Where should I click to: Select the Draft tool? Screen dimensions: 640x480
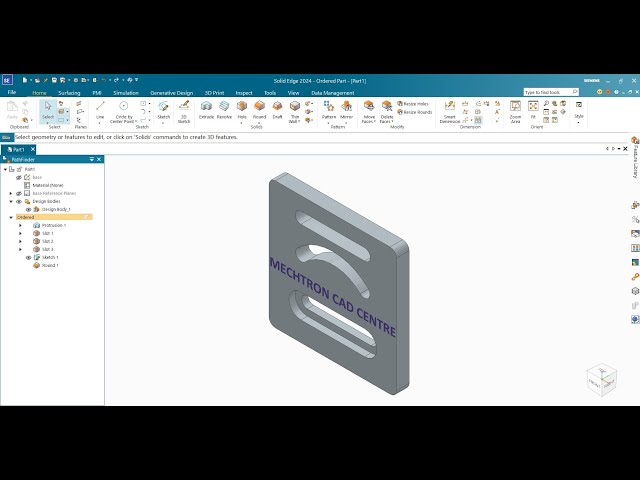click(x=277, y=110)
